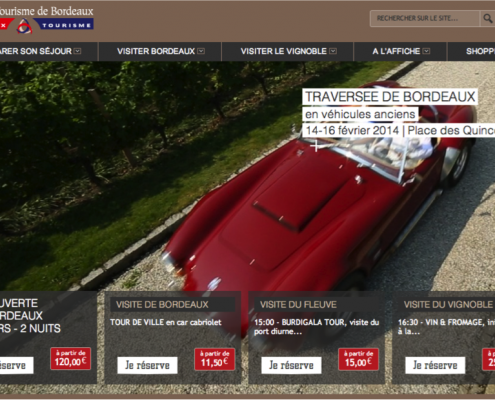Open the Bordeaux Tourisme logo link

tap(47, 20)
